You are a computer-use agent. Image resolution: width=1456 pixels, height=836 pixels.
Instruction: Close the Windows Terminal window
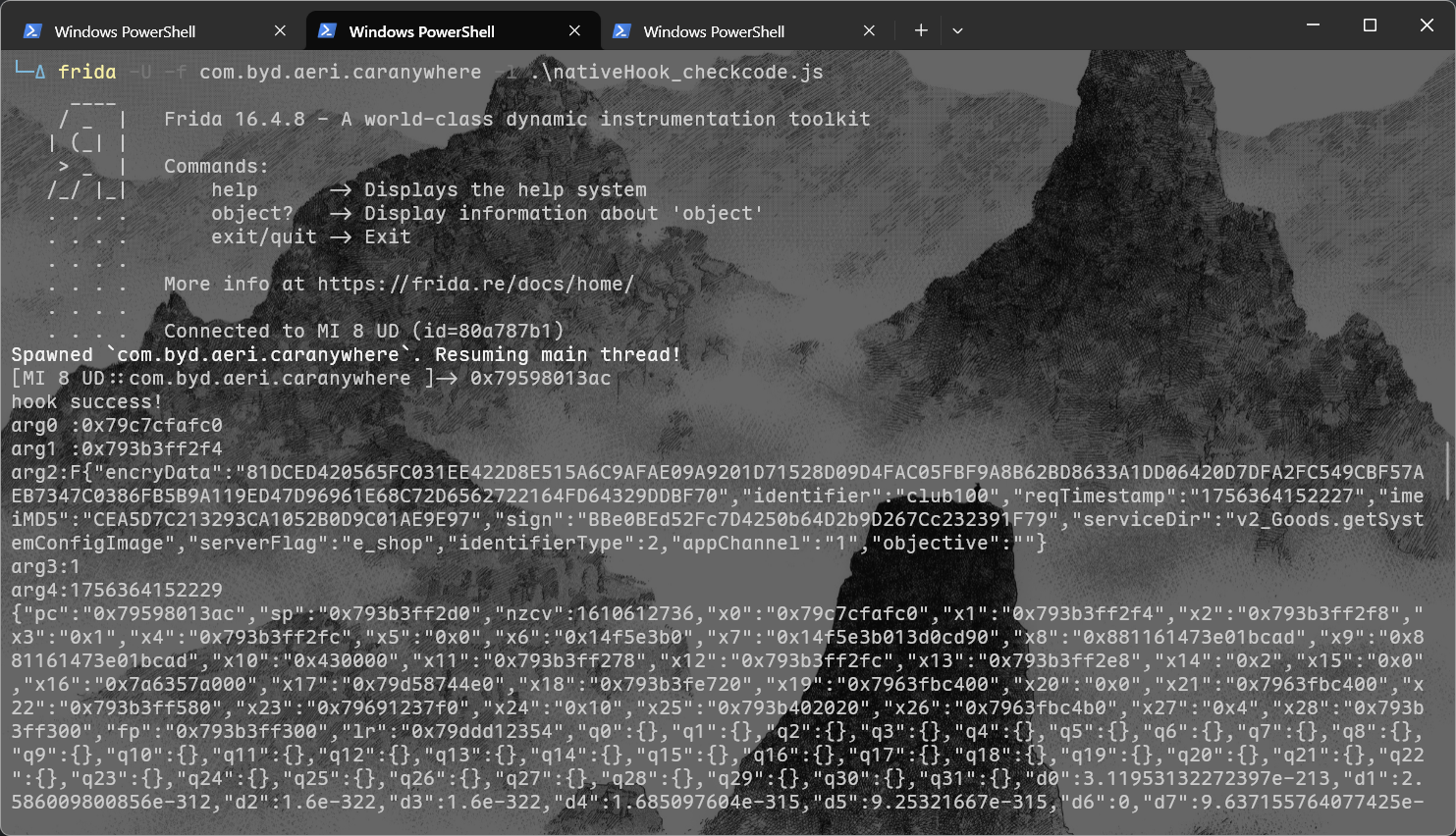click(x=1427, y=26)
